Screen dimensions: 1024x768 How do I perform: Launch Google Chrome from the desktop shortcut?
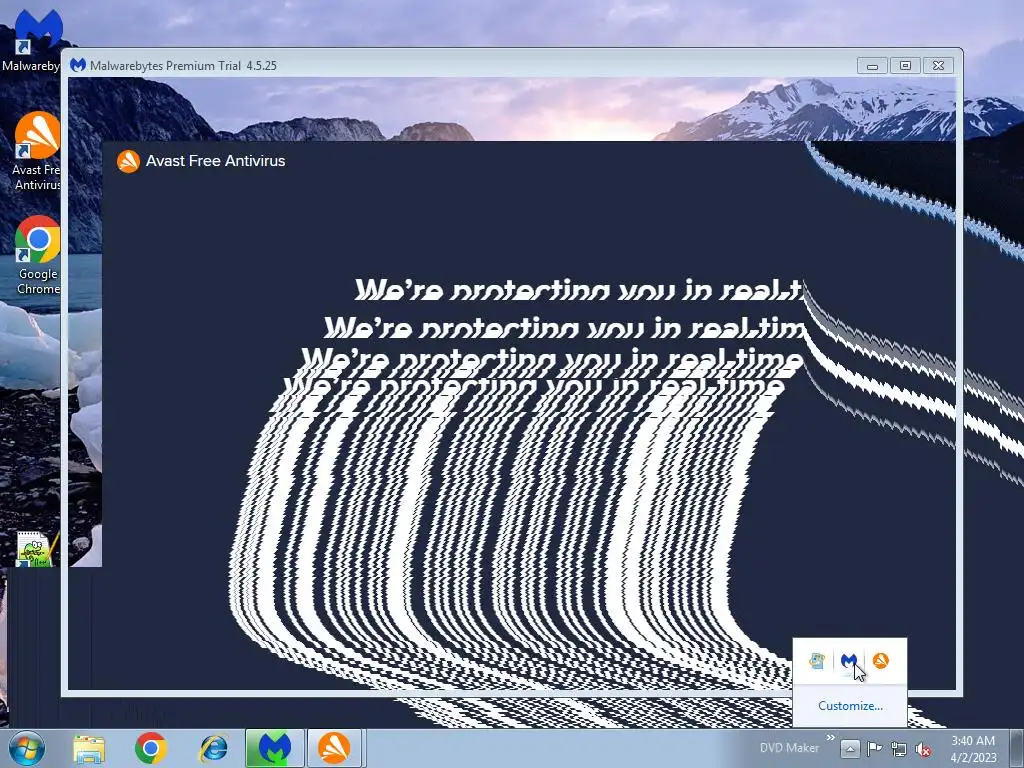pos(37,255)
